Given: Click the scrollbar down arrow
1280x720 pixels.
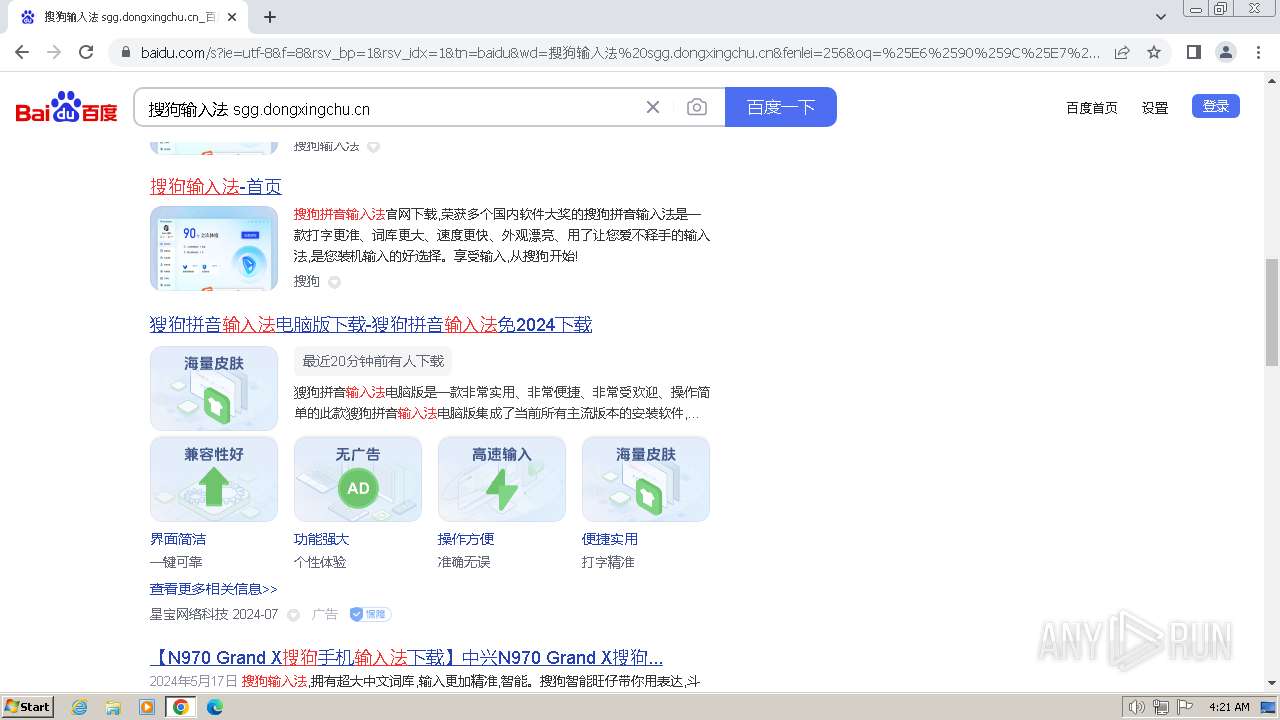Looking at the screenshot, I should pyautogui.click(x=1271, y=684).
